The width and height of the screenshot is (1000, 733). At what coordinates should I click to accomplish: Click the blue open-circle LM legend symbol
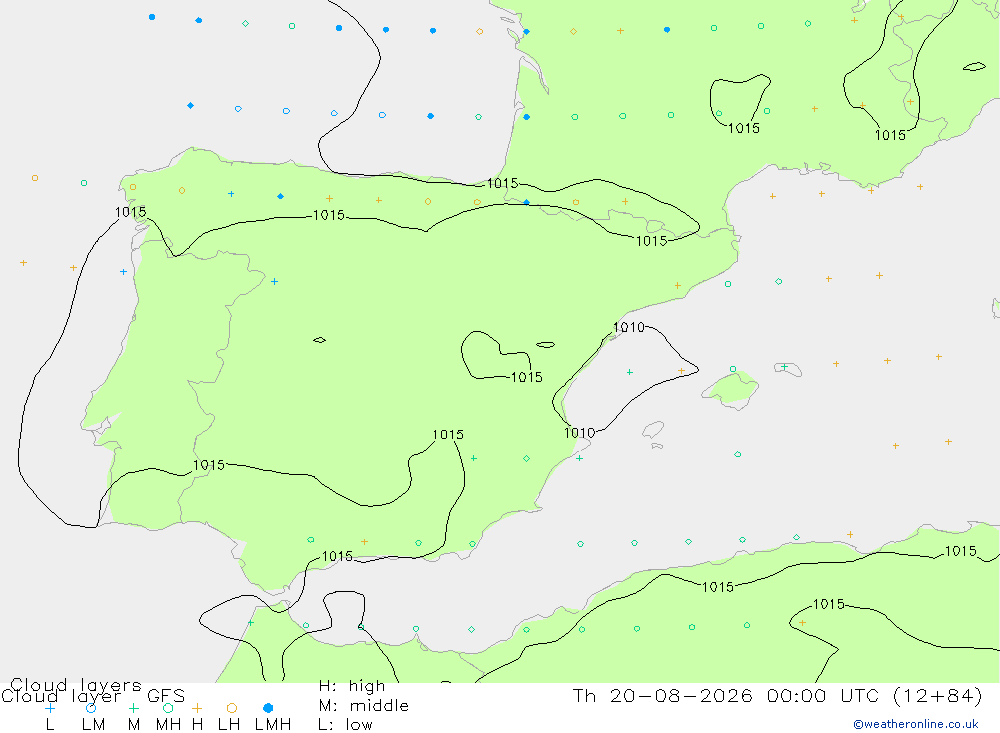[91, 708]
